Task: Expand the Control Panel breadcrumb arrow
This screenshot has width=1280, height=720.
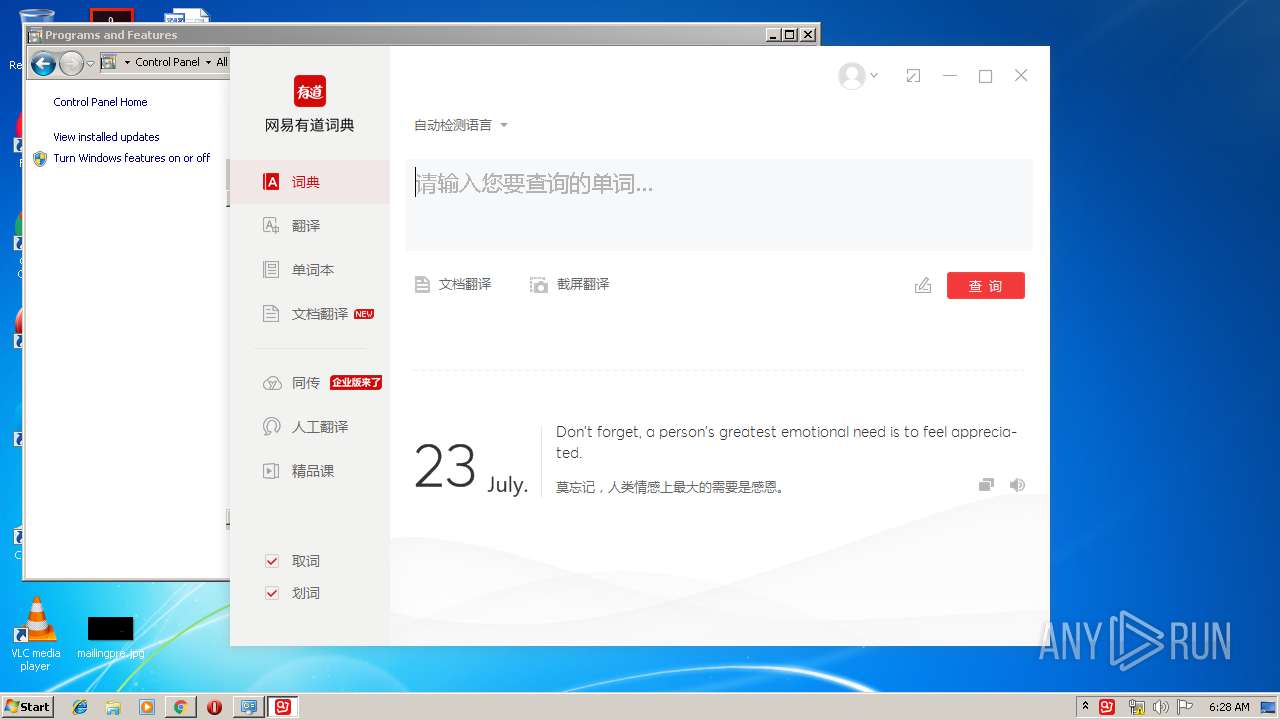Action: (208, 62)
